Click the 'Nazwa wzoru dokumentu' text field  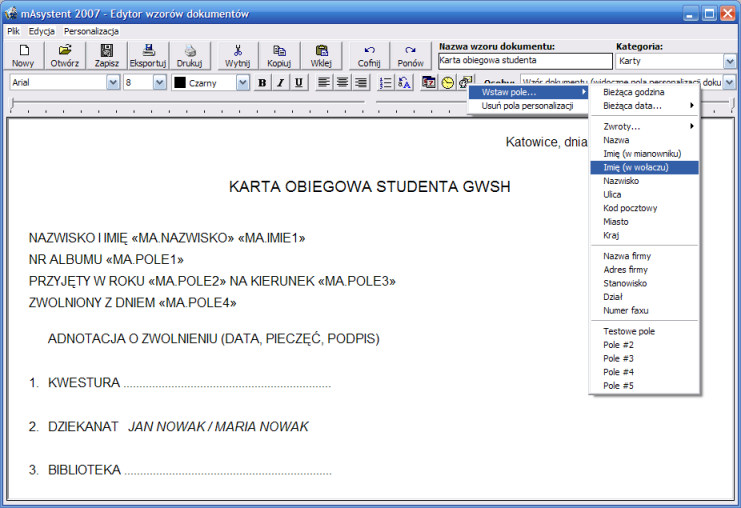click(x=525, y=61)
